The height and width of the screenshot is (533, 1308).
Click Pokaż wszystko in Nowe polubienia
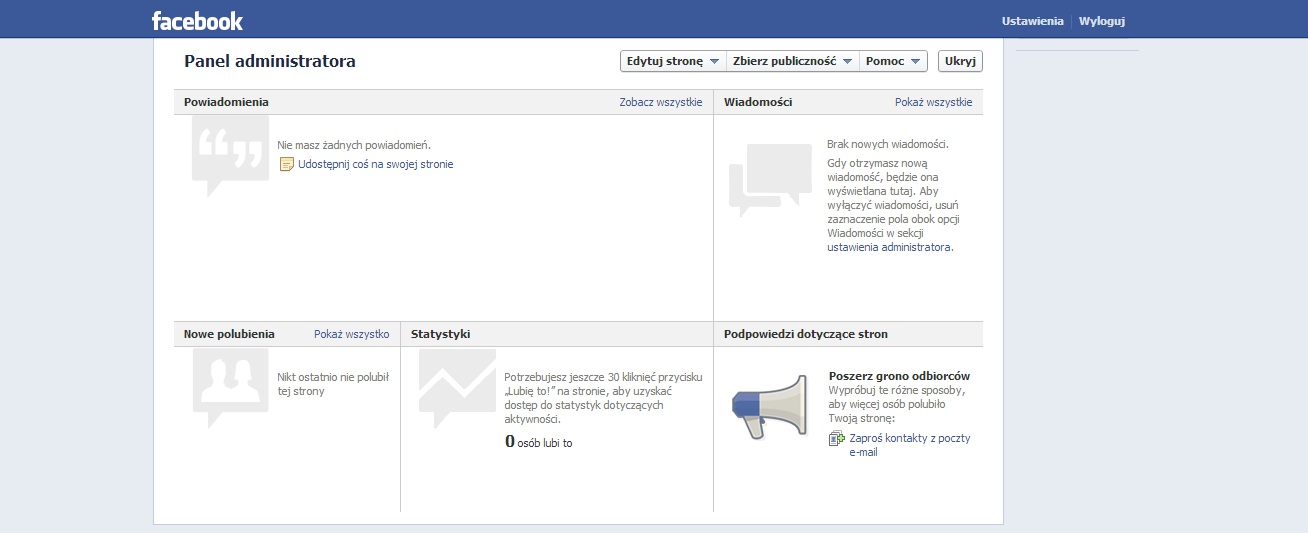coord(351,334)
